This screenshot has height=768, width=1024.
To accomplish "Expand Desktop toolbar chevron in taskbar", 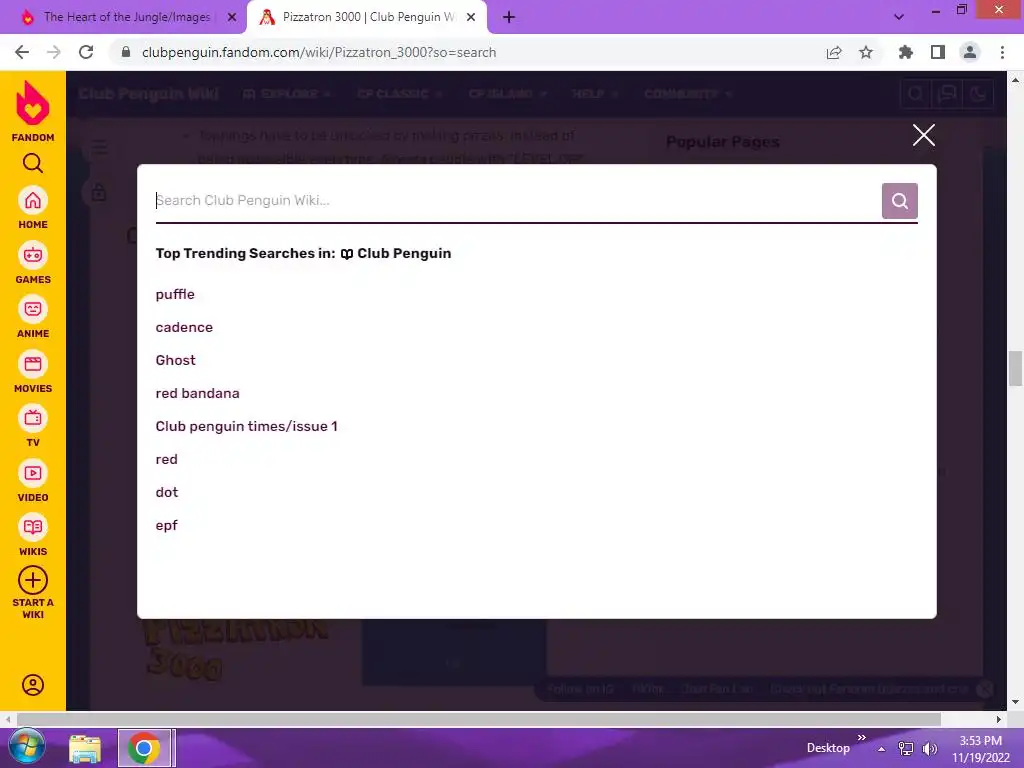I will click(861, 737).
